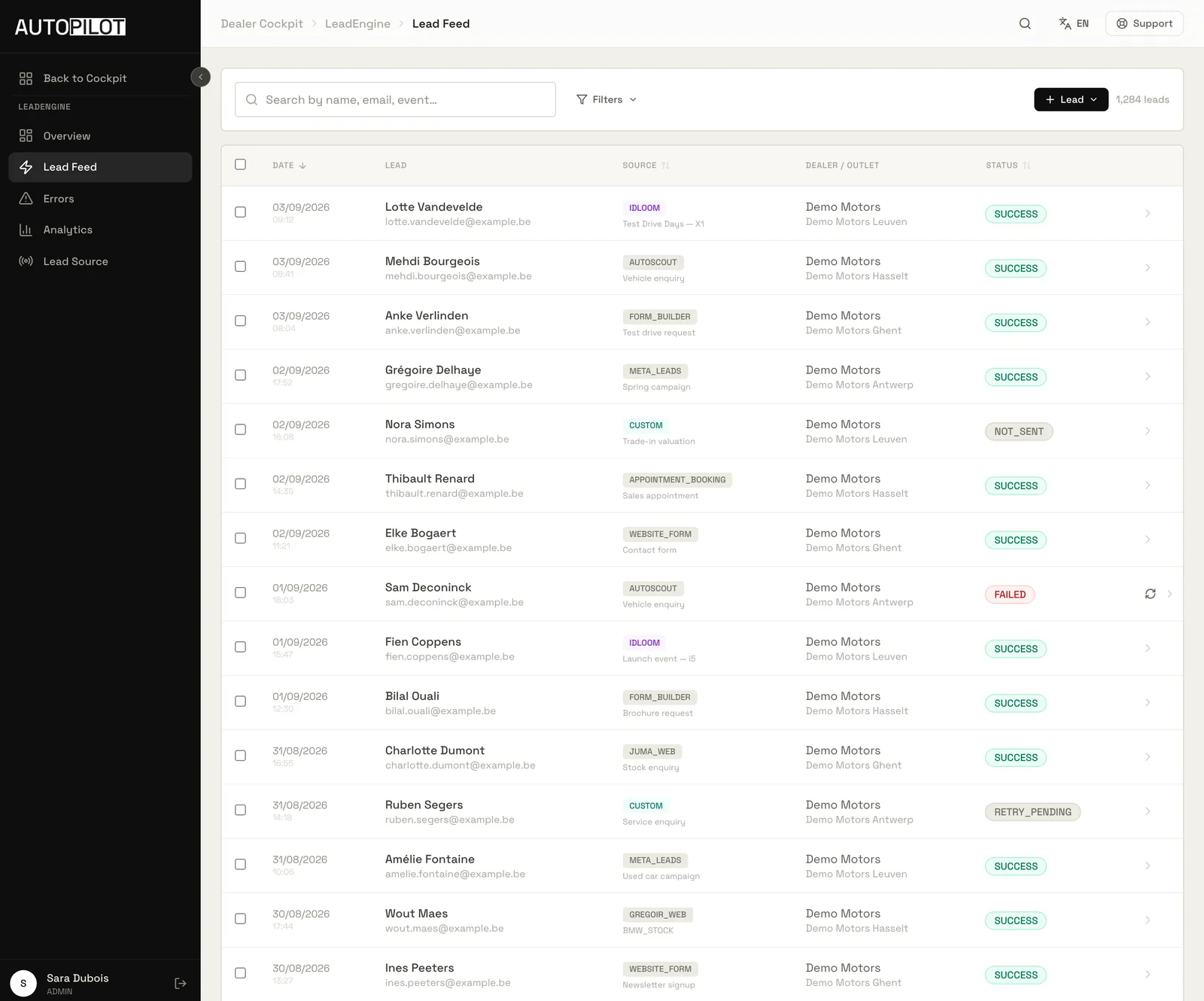Click the Analytics bar chart icon
The image size is (1204, 1001).
click(x=26, y=230)
